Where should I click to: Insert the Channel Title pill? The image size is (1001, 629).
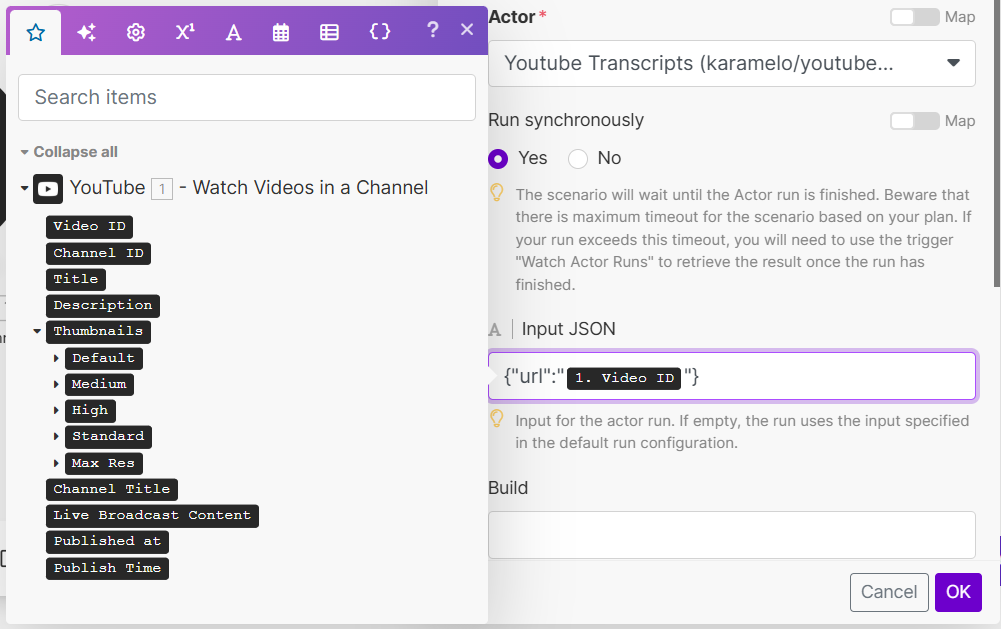point(112,489)
